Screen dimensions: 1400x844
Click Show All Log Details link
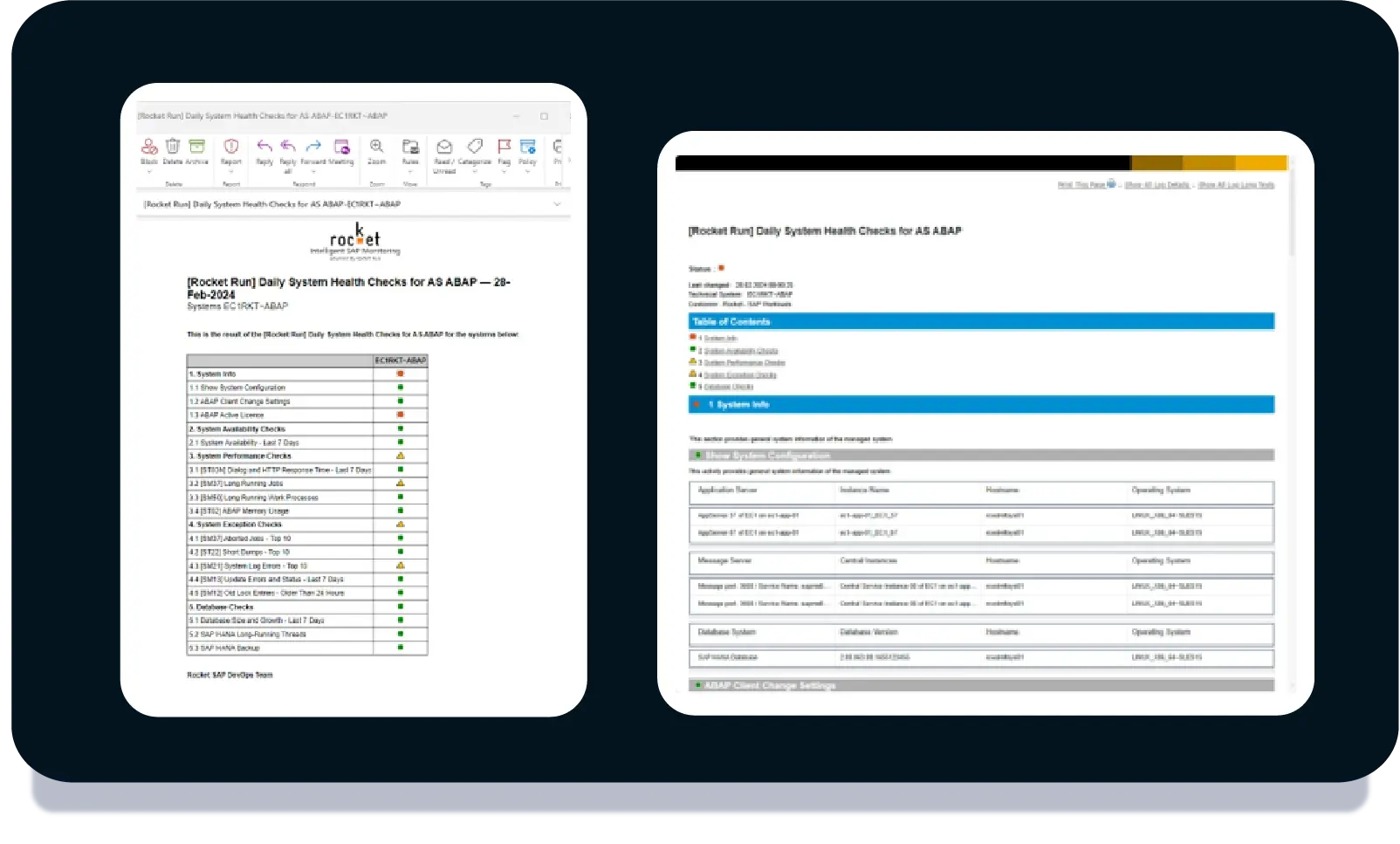click(1157, 185)
